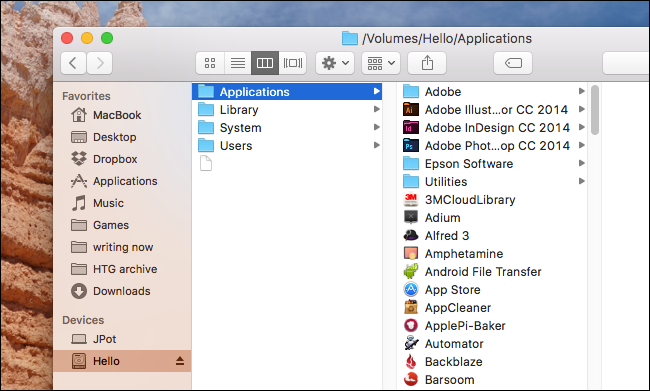Click the search field in toolbar
Screen dimensions: 650x391
(626, 63)
